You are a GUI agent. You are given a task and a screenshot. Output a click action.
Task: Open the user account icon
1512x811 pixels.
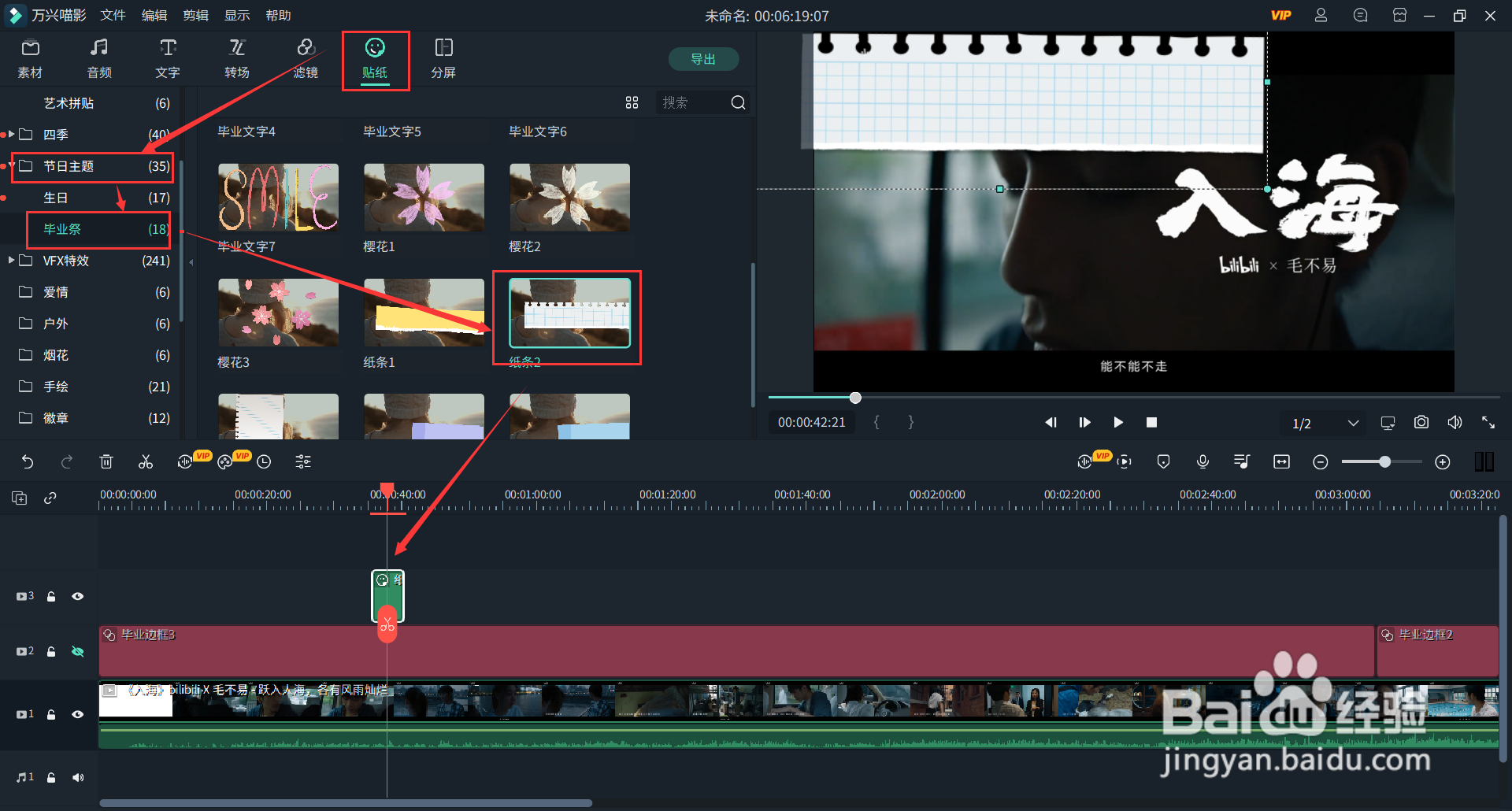[x=1321, y=16]
